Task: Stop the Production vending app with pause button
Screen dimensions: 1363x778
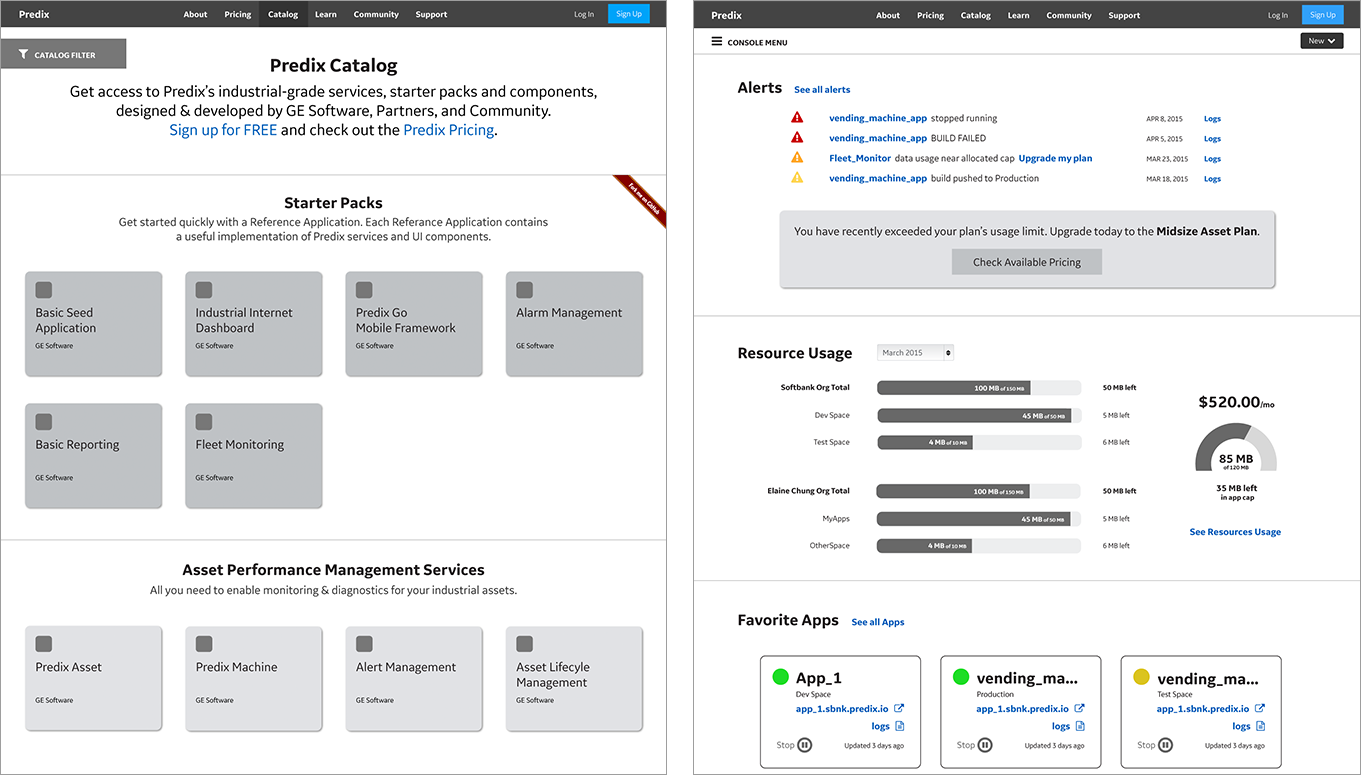Action: coord(985,745)
